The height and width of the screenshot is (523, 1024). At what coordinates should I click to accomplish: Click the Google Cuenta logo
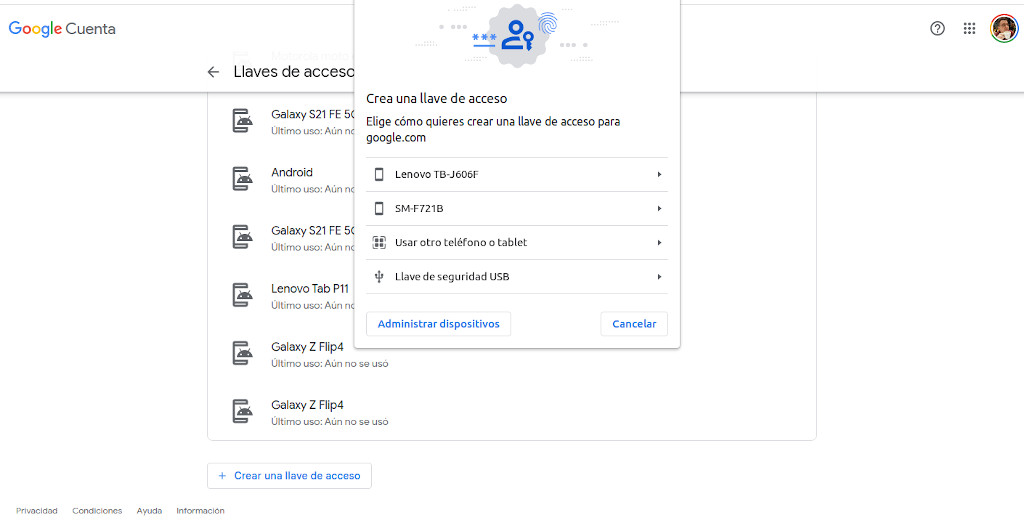62,29
